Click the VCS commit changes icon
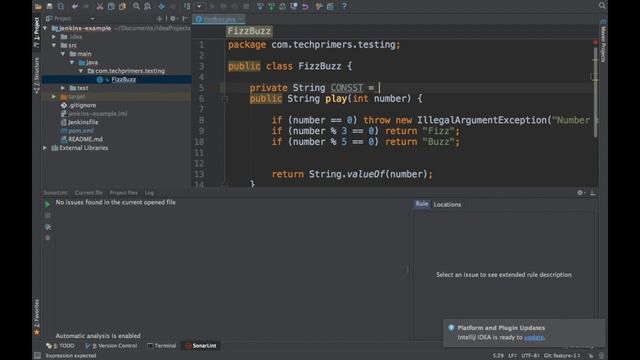640x360 pixels. coord(271,6)
